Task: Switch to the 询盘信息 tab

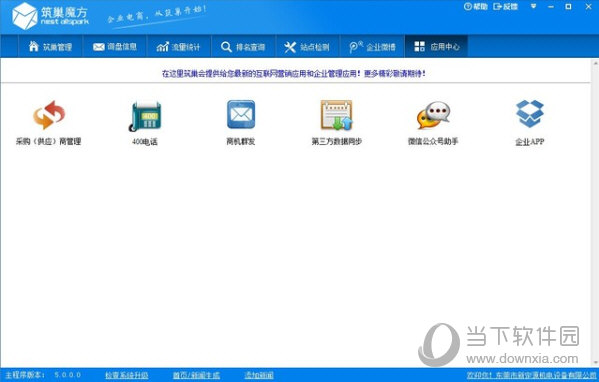Action: 115,47
